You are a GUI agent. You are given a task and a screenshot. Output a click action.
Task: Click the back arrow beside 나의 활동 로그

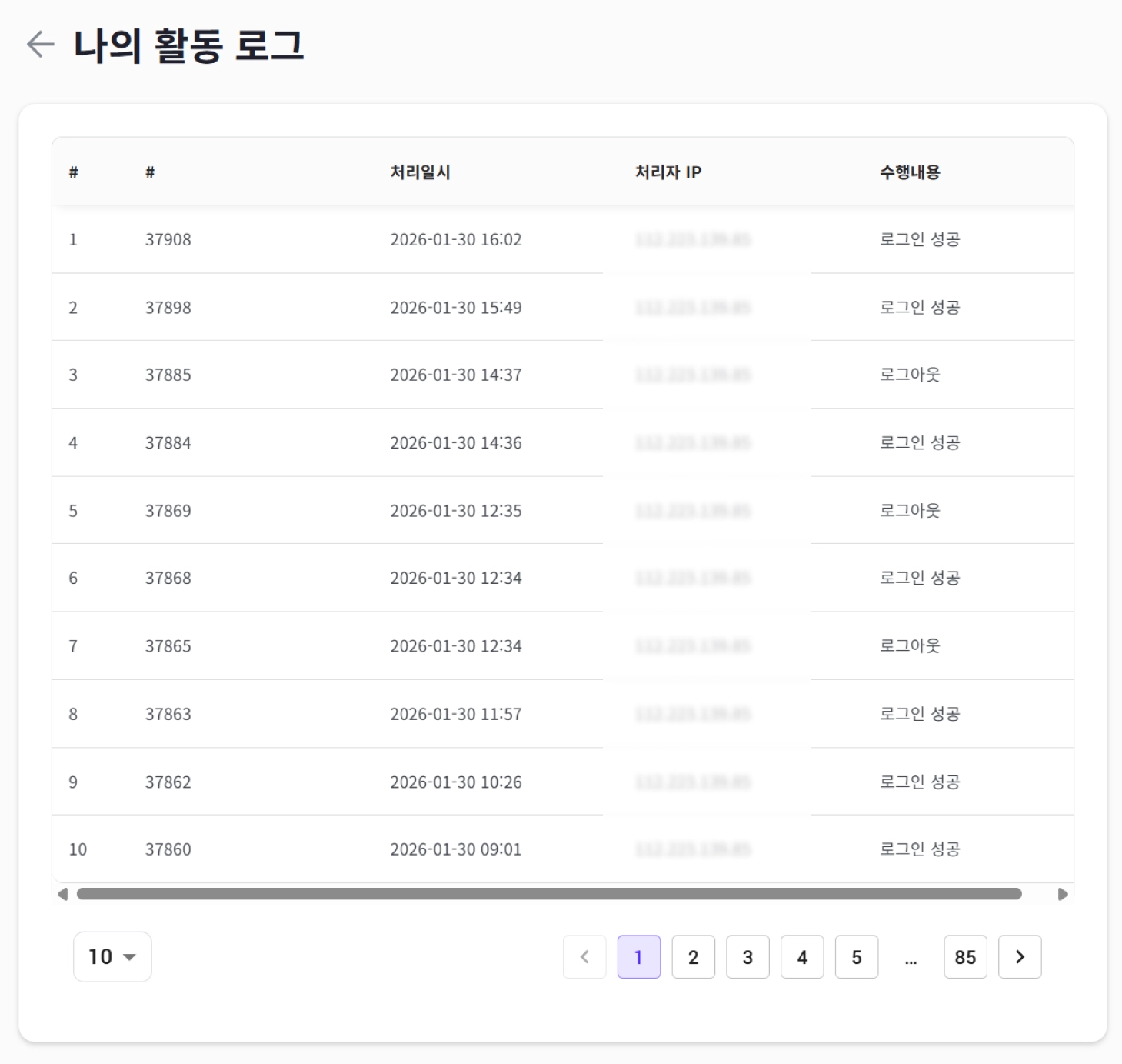tap(40, 45)
